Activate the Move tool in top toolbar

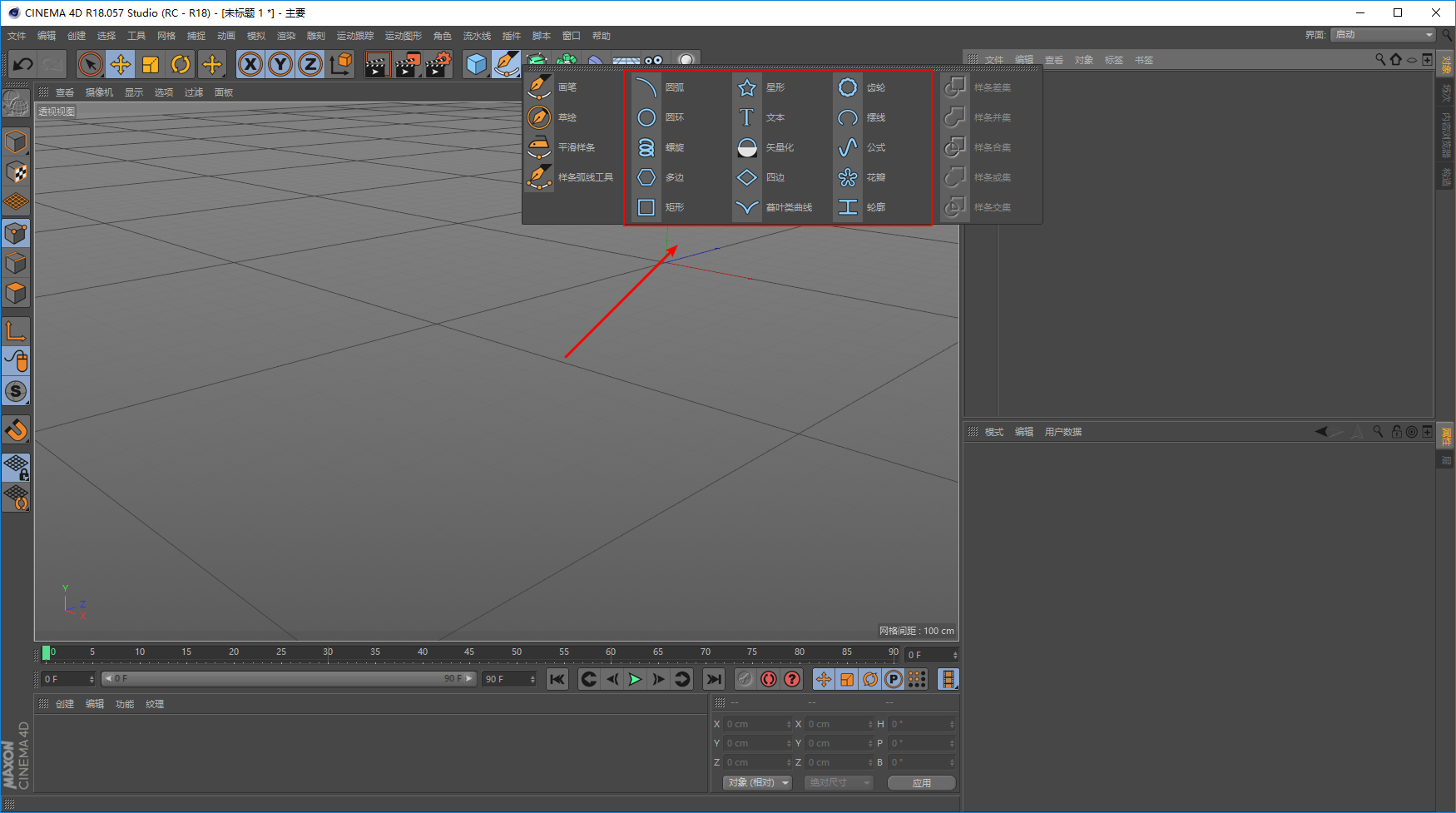pos(121,64)
